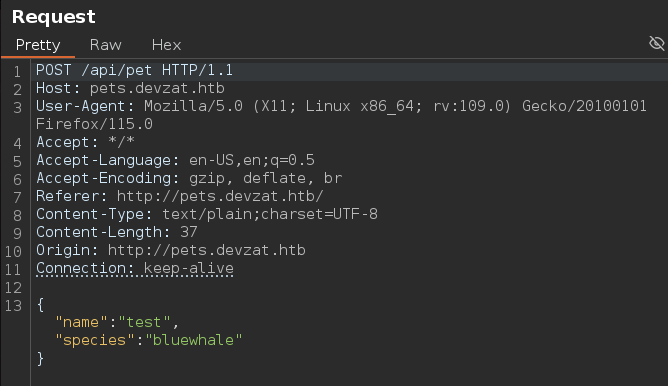This screenshot has height=386, width=668.
Task: Open the Raw tab
Action: tap(106, 45)
